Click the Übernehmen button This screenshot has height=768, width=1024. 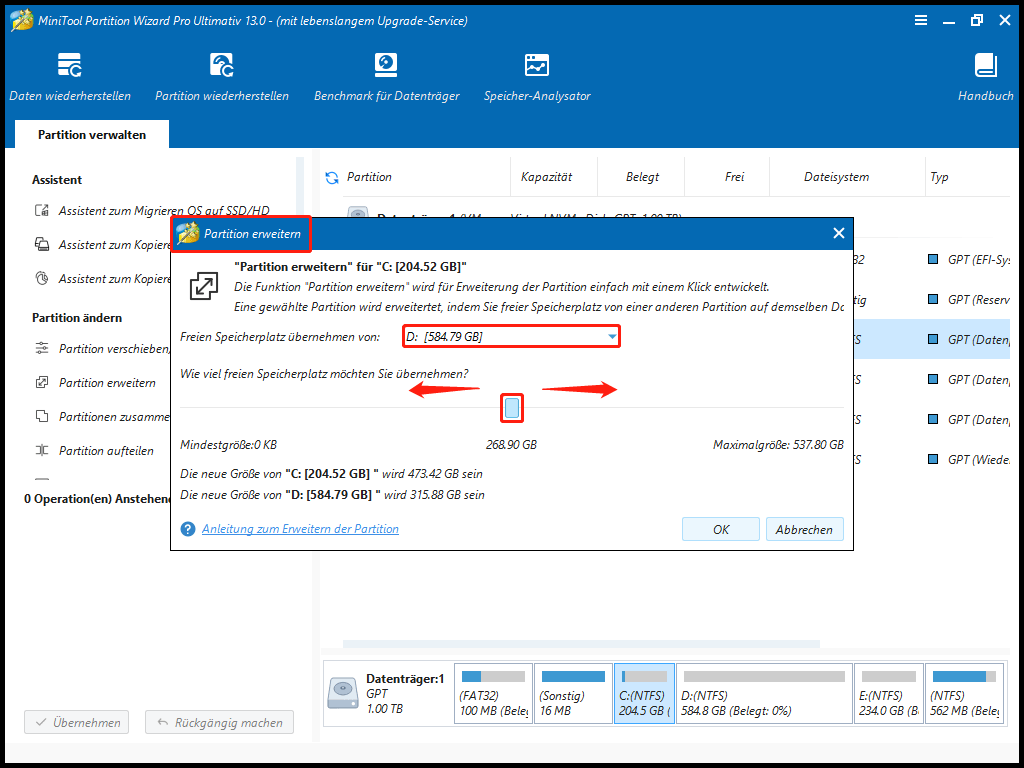[x=76, y=722]
